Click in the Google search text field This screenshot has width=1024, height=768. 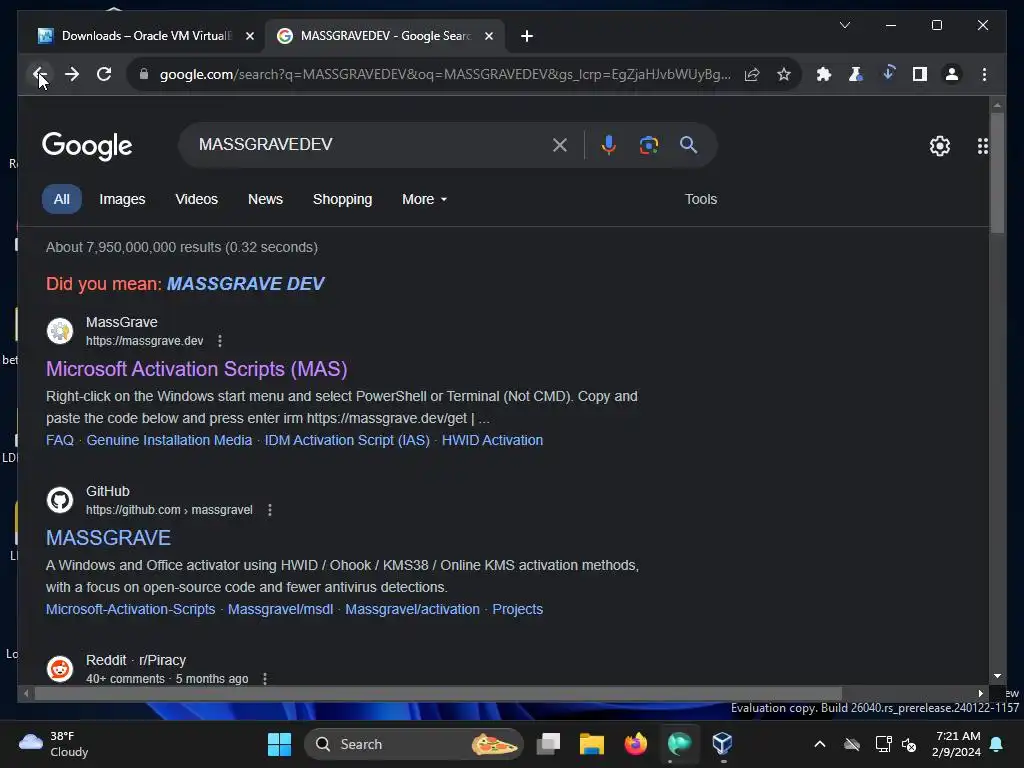coord(369,144)
